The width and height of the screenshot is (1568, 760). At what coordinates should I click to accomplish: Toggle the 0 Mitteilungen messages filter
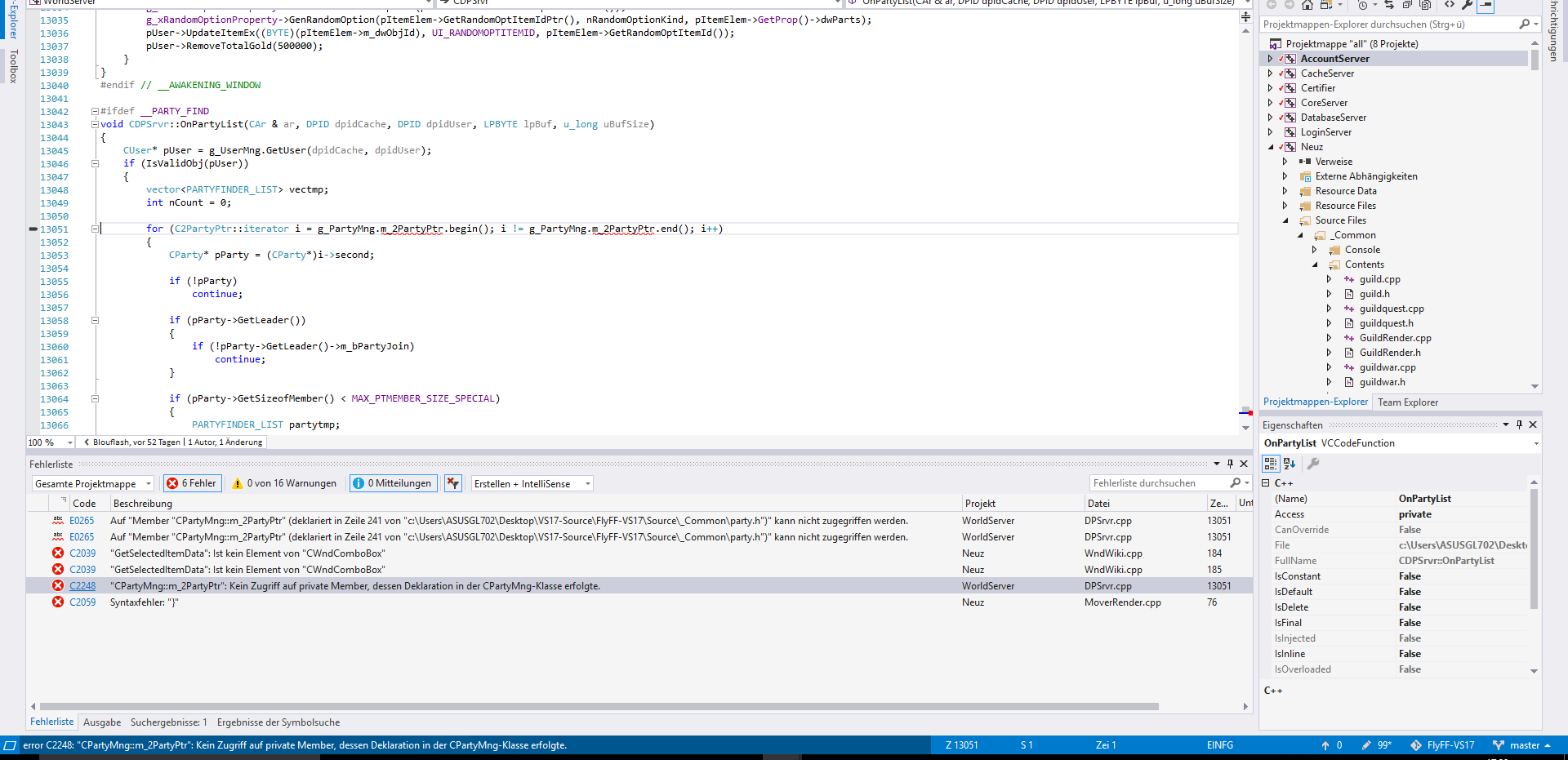(394, 483)
